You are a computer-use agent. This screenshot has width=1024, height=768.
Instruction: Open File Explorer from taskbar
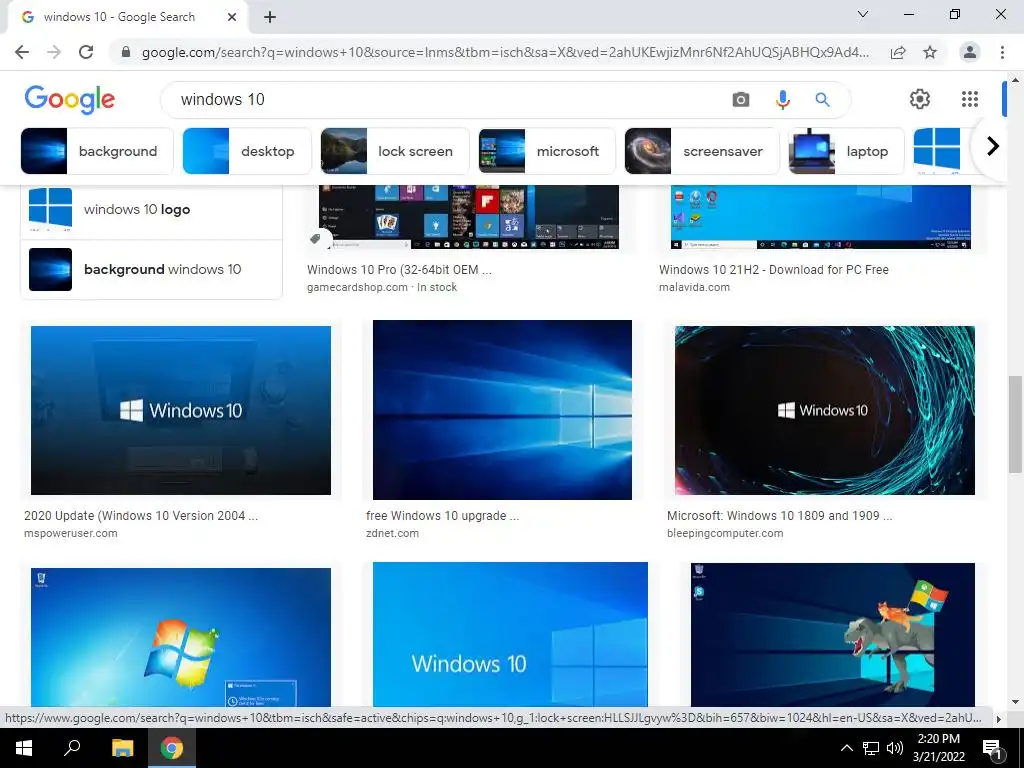click(x=122, y=748)
